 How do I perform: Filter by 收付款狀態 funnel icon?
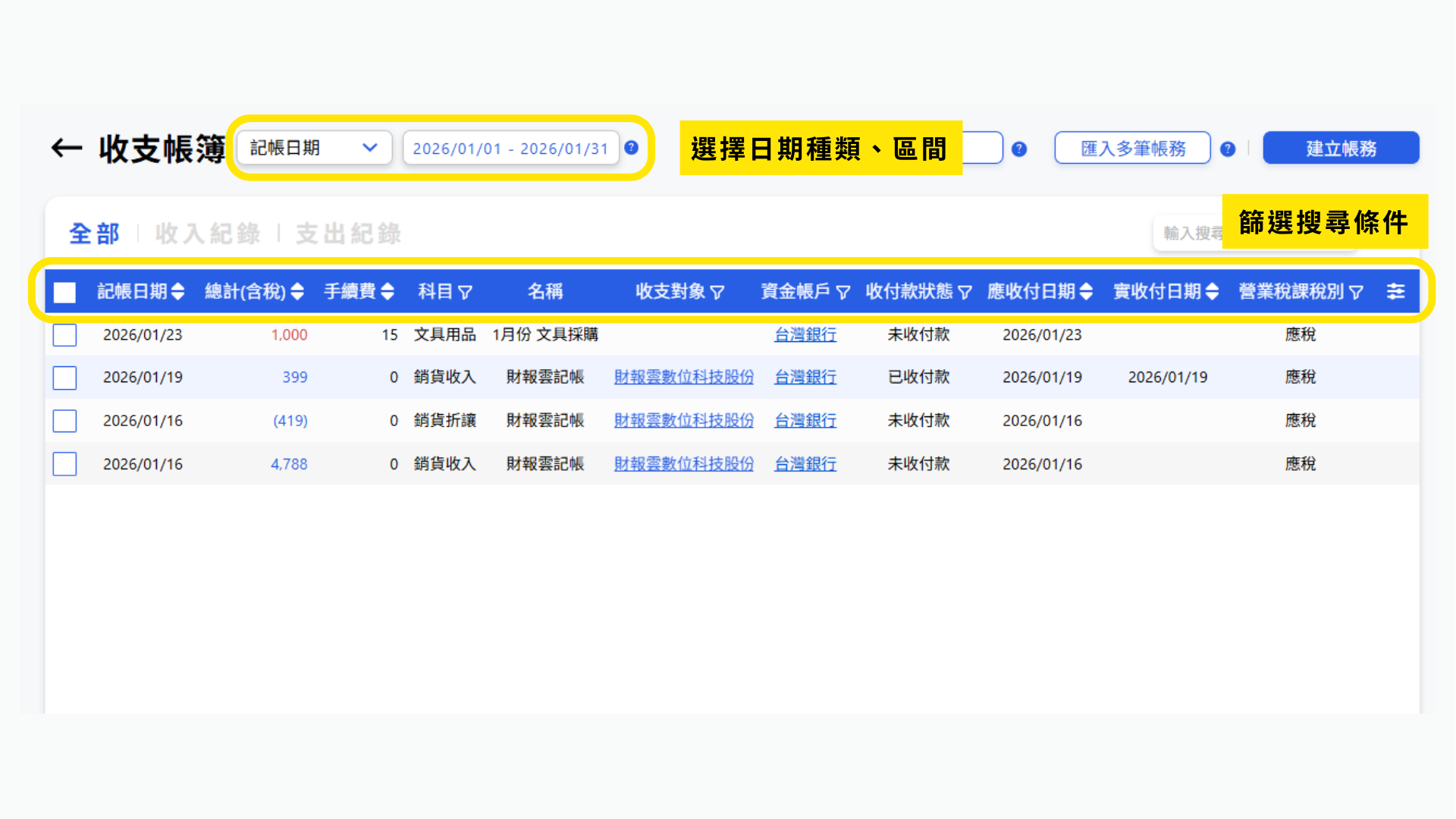click(965, 292)
